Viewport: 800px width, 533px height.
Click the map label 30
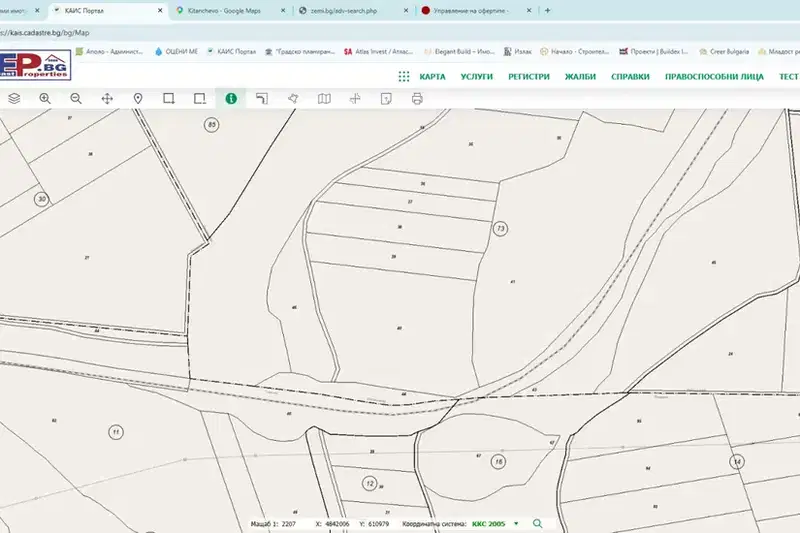tap(42, 199)
